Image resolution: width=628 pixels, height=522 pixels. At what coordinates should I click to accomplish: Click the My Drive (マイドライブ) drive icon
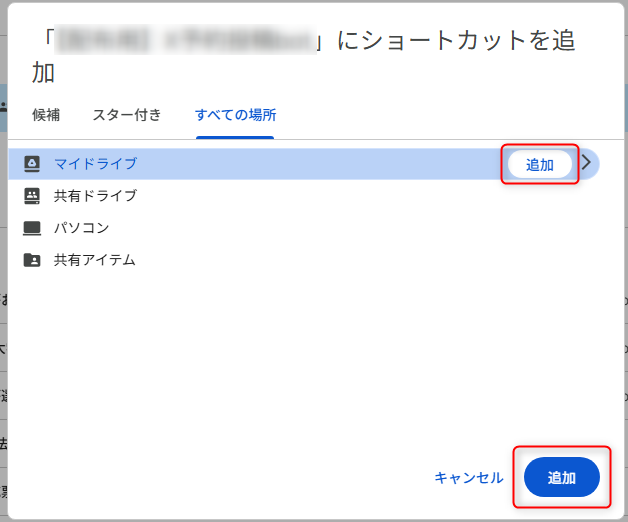32,164
